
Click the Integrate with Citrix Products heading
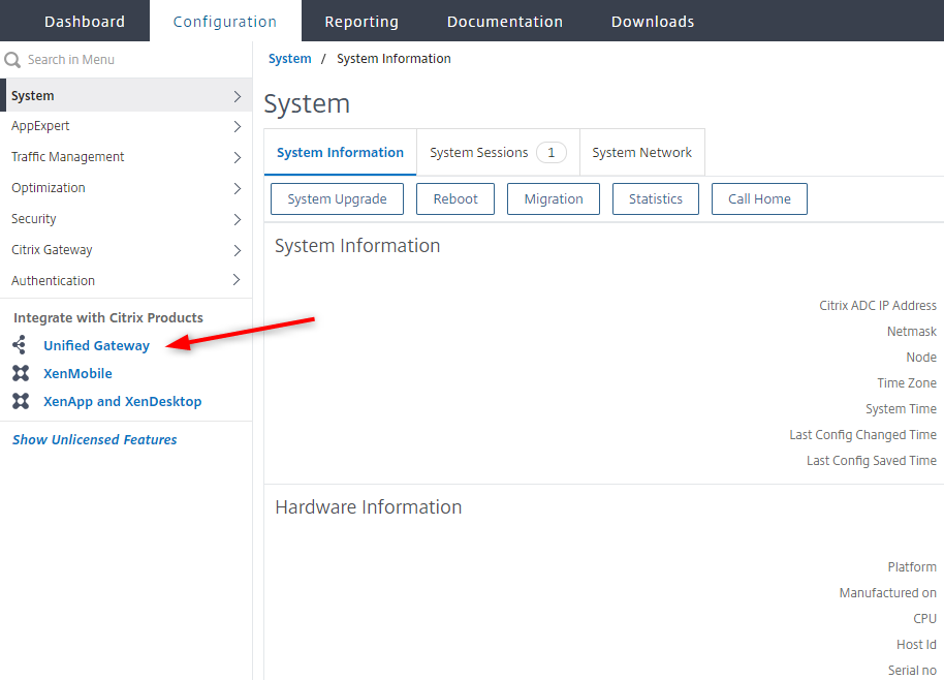108,317
